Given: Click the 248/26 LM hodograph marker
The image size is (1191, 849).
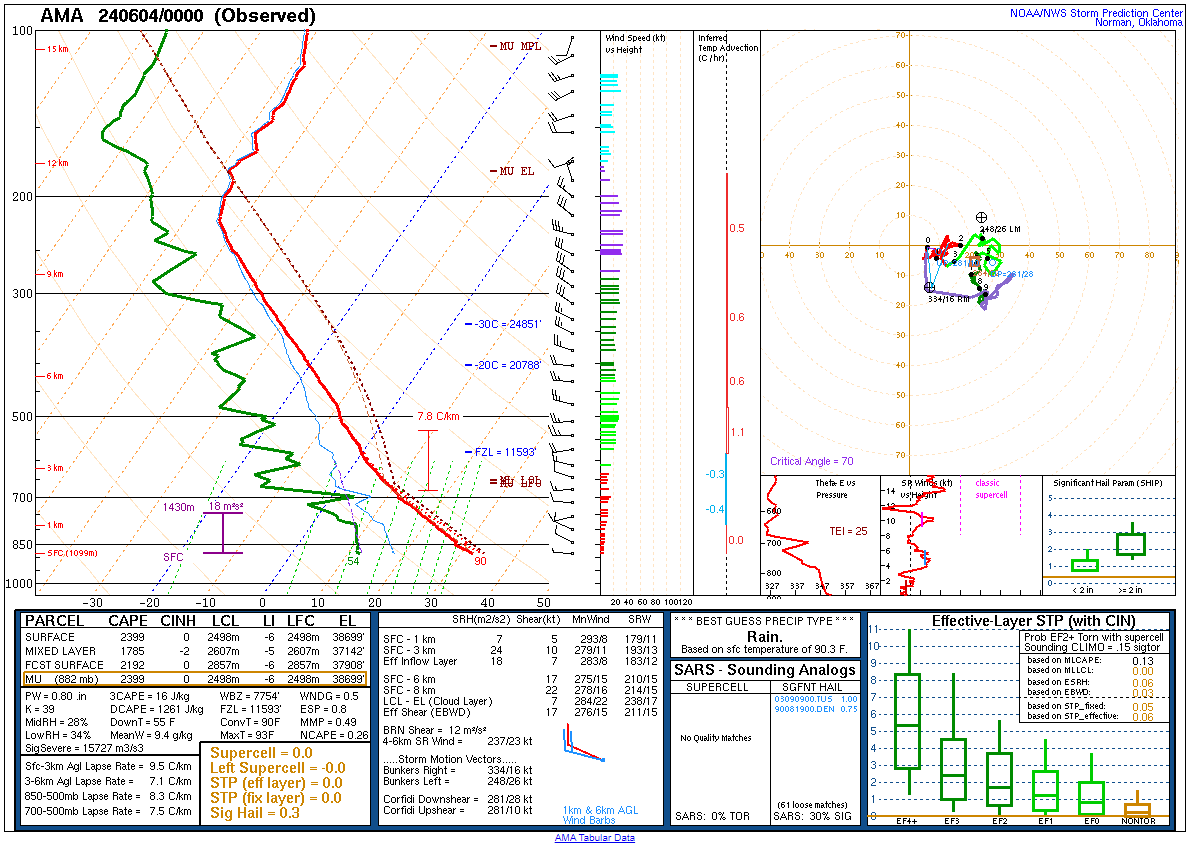Looking at the screenshot, I should click(982, 218).
